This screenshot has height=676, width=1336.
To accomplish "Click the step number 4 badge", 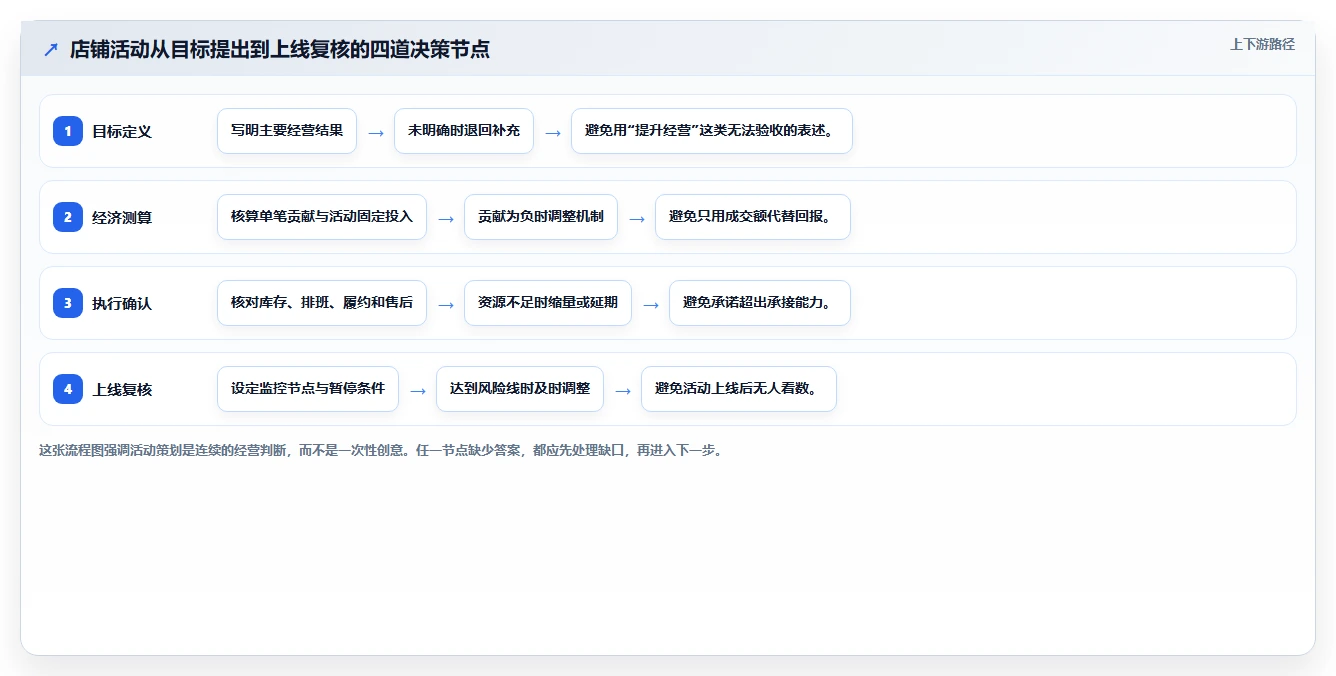I will (68, 389).
